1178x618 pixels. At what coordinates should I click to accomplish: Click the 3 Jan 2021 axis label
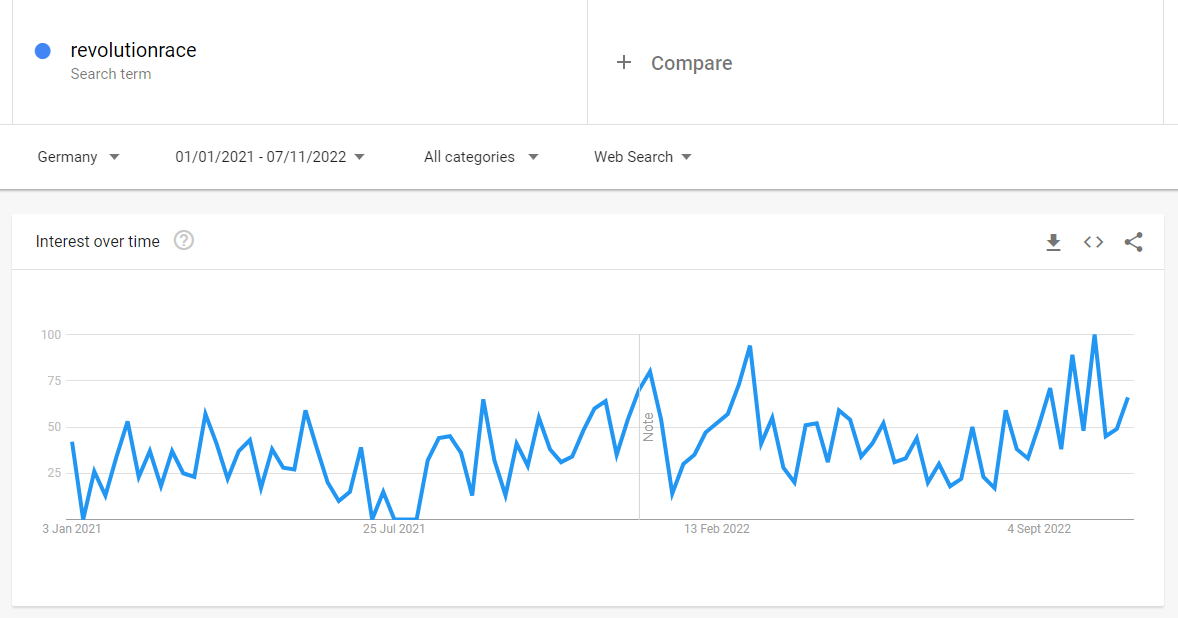point(72,529)
